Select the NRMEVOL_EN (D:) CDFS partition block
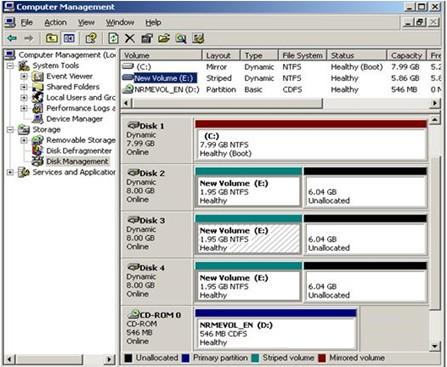447x367 pixels. click(275, 333)
